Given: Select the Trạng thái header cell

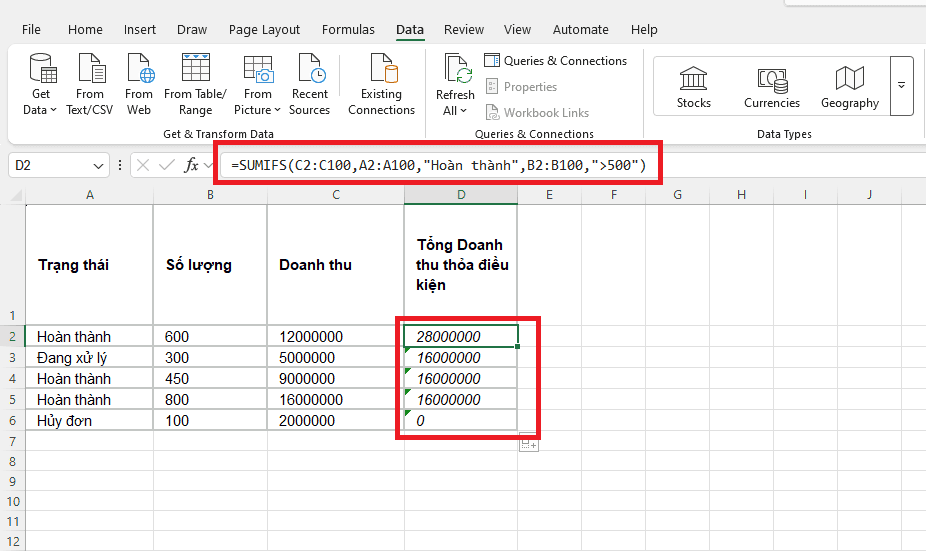Looking at the screenshot, I should (90, 265).
